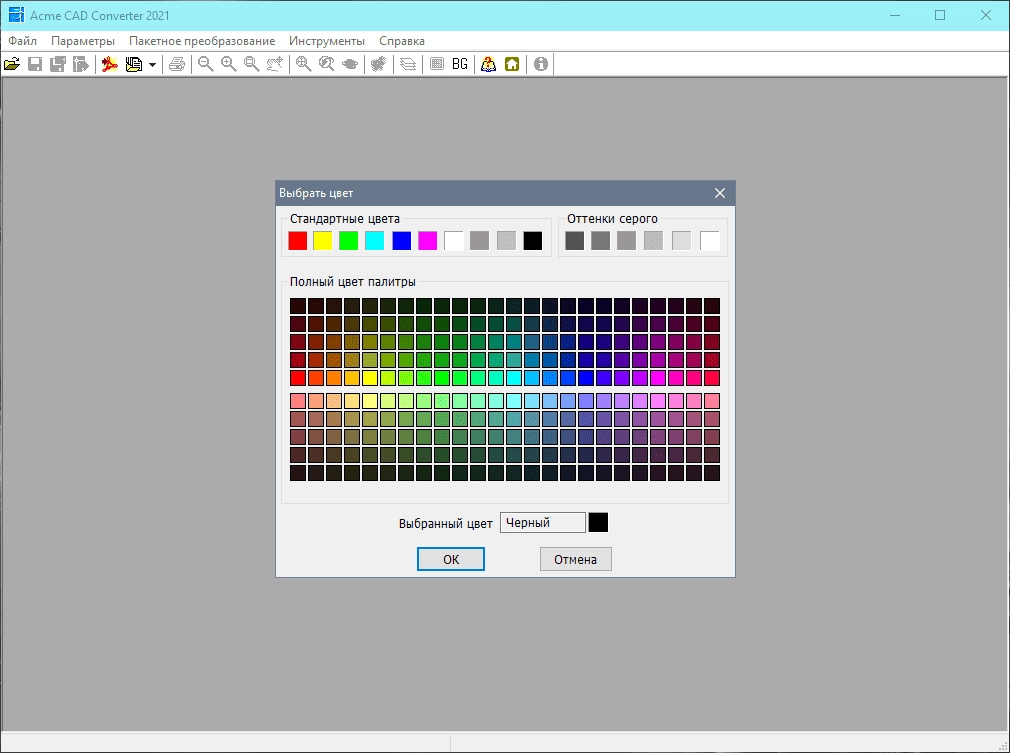Select the cyan standard color swatch
The width and height of the screenshot is (1010, 753).
coord(374,241)
